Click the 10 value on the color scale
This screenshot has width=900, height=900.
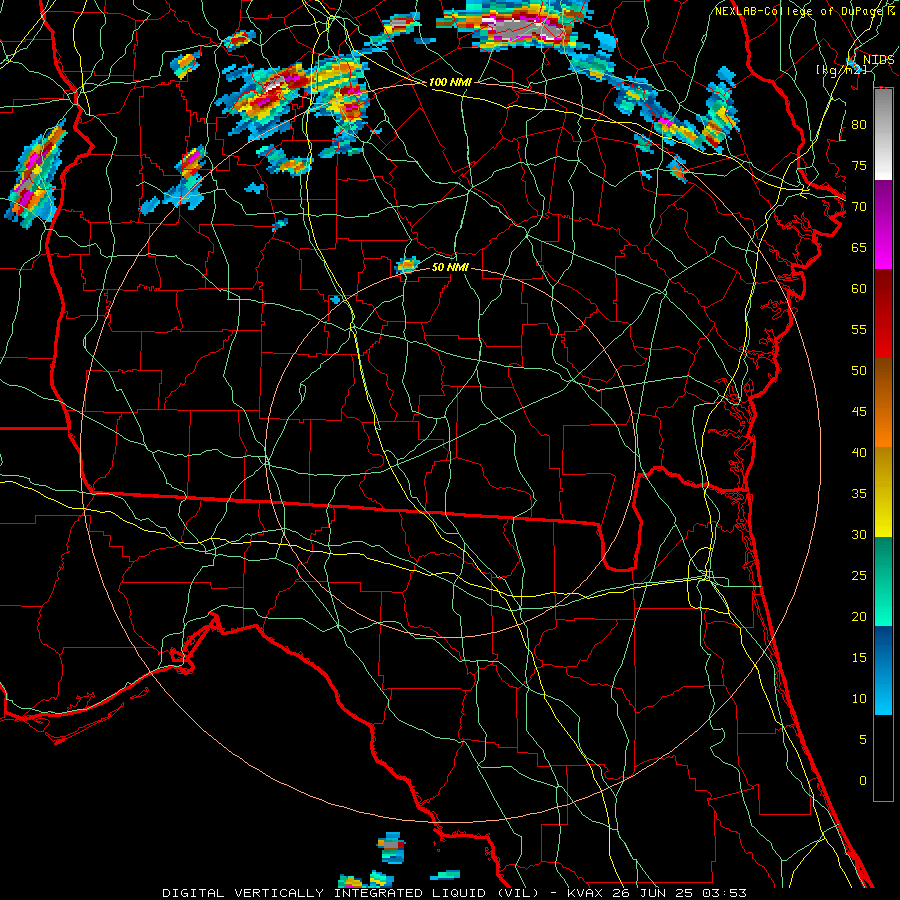point(859,699)
